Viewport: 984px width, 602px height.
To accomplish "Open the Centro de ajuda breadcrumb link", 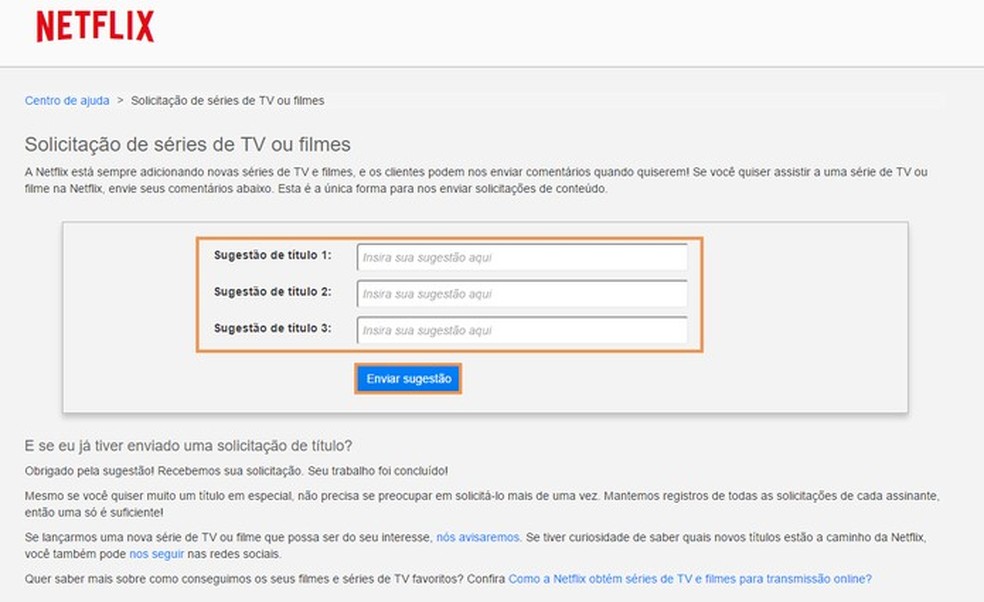I will pyautogui.click(x=66, y=100).
